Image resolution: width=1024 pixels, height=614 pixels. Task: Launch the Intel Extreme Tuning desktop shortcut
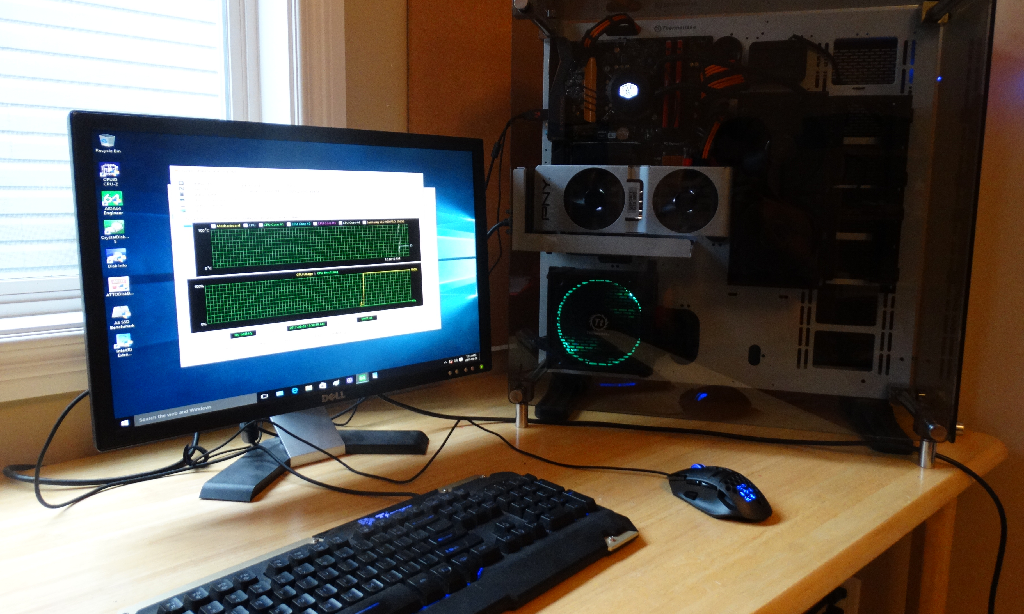tap(123, 343)
